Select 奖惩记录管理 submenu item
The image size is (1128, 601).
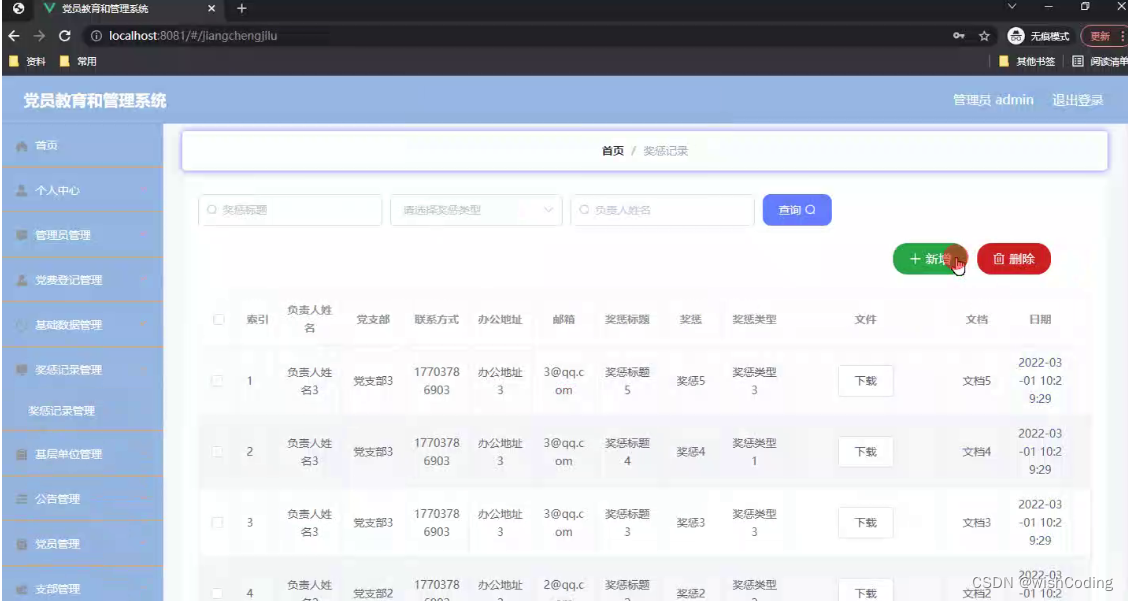64,410
